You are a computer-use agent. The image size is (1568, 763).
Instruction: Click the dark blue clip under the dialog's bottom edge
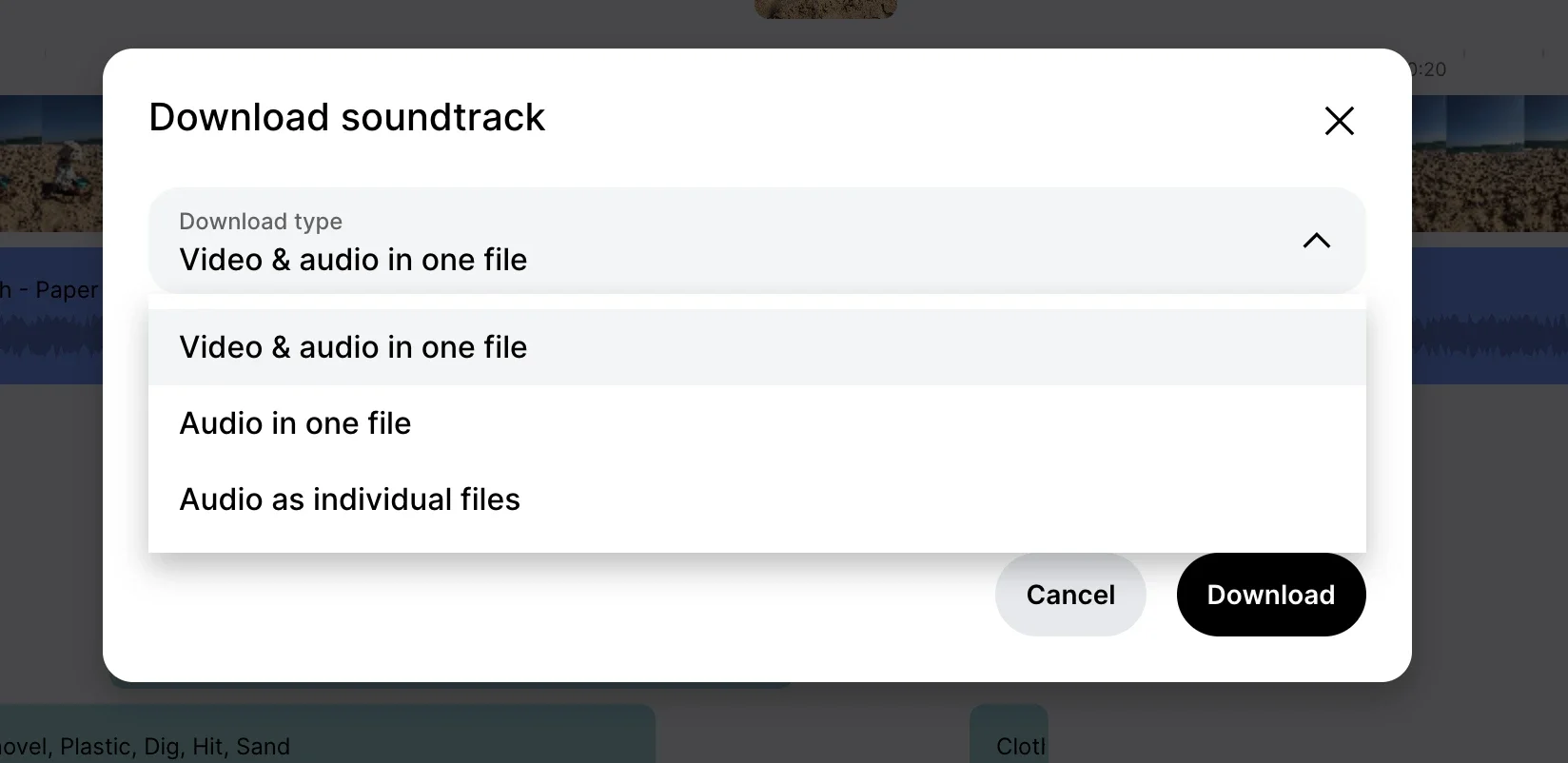(x=452, y=684)
